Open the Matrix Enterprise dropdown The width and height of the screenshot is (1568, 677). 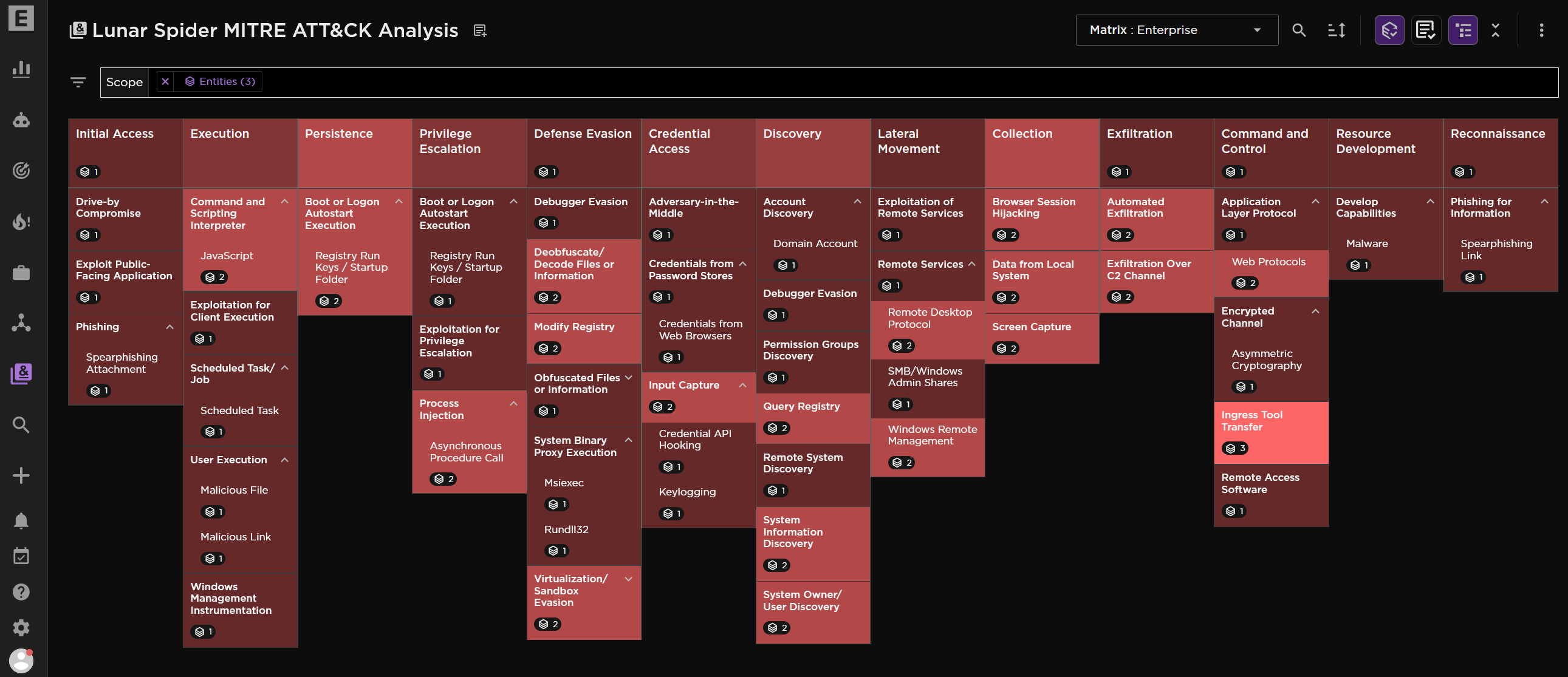pos(1176,30)
